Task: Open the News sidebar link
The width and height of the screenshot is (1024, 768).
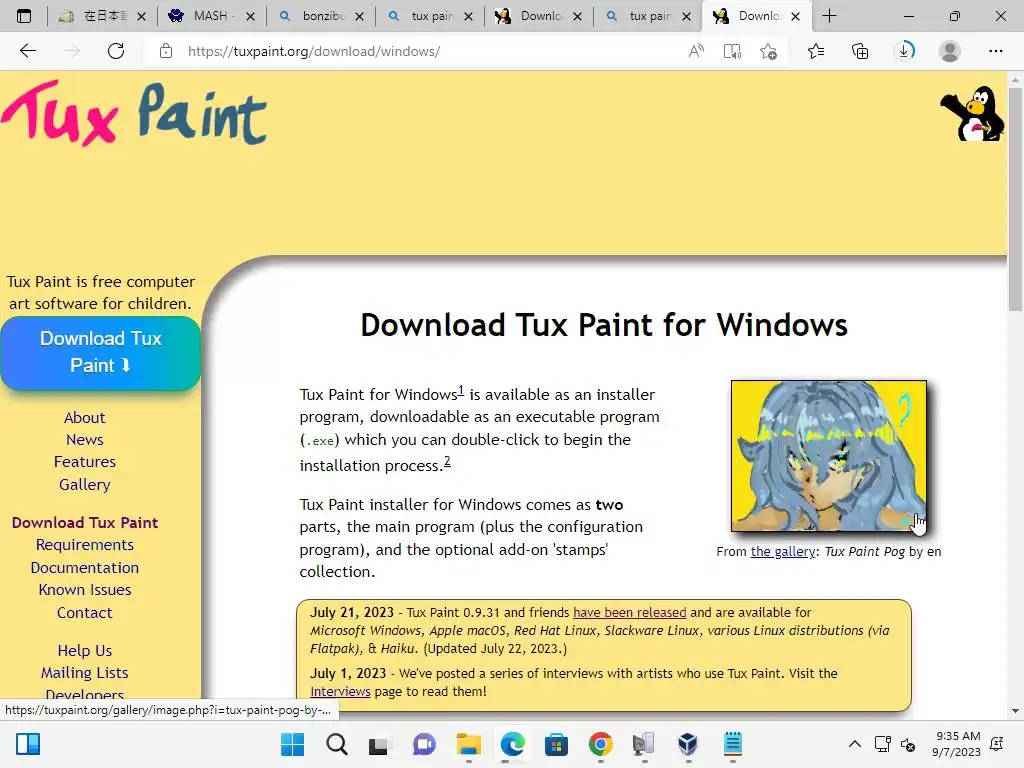Action: coord(84,440)
